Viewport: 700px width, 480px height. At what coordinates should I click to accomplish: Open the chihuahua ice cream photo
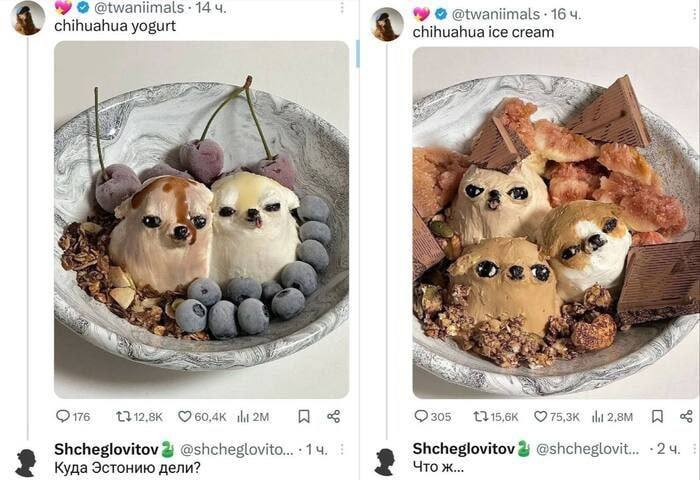(556, 223)
